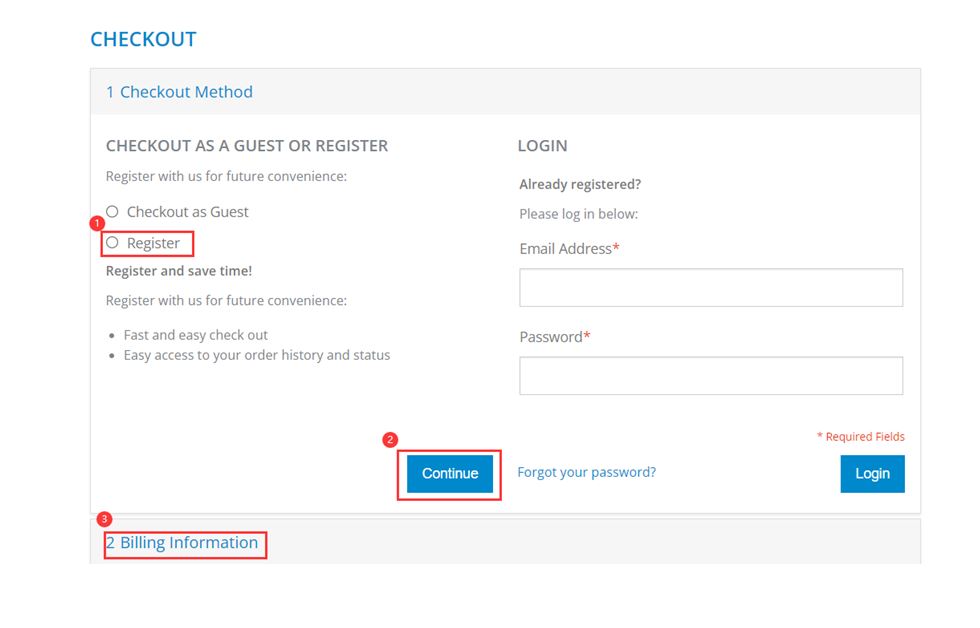The height and width of the screenshot is (628, 980).
Task: Click the blue CHECKOUT page heading
Action: coord(143,39)
